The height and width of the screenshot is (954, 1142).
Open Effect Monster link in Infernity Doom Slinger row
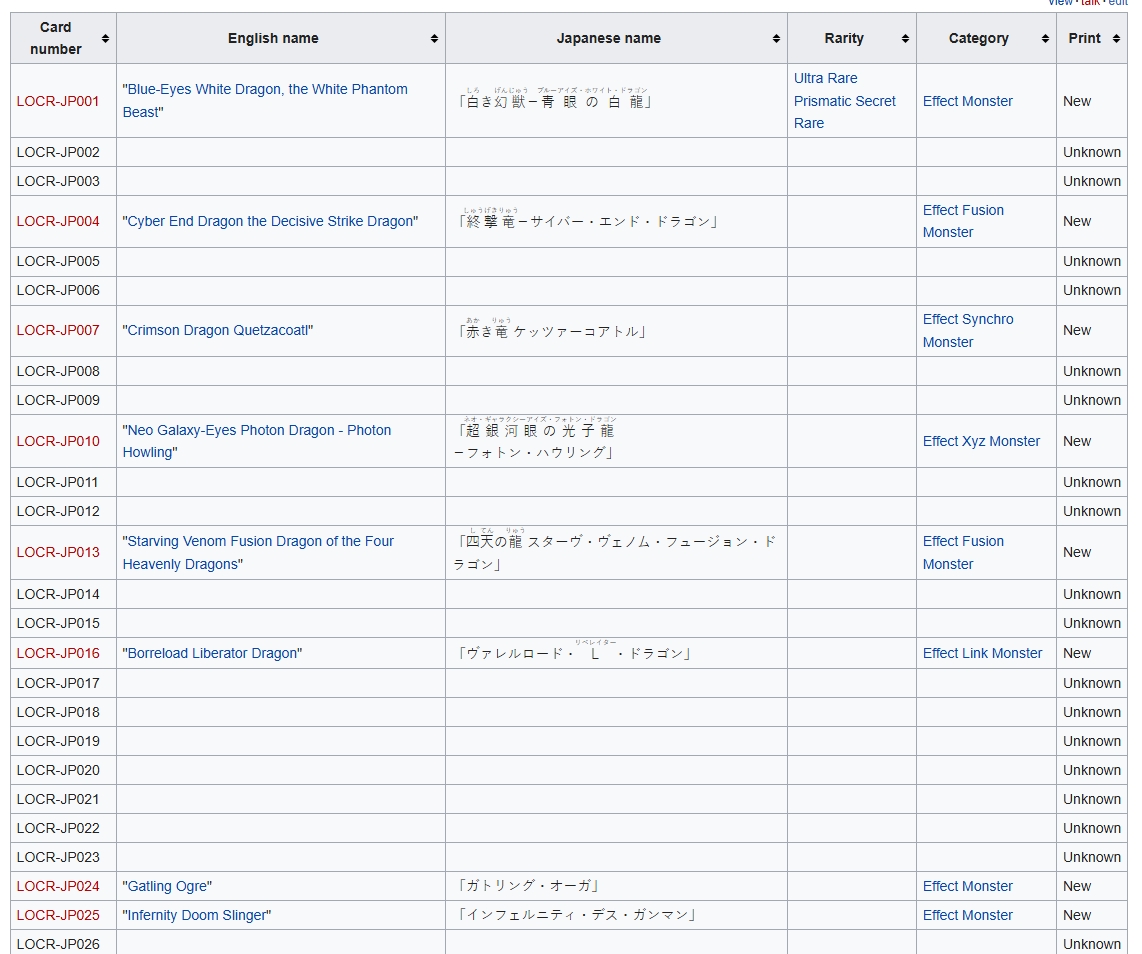click(967, 915)
